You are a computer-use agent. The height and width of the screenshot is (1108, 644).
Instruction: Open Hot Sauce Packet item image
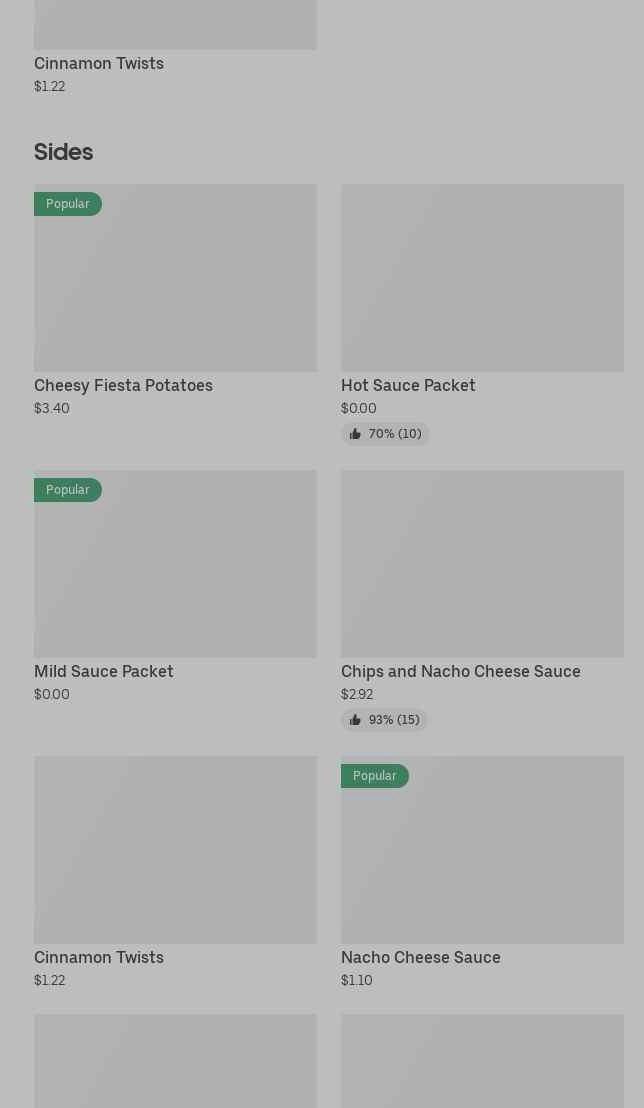coord(482,278)
